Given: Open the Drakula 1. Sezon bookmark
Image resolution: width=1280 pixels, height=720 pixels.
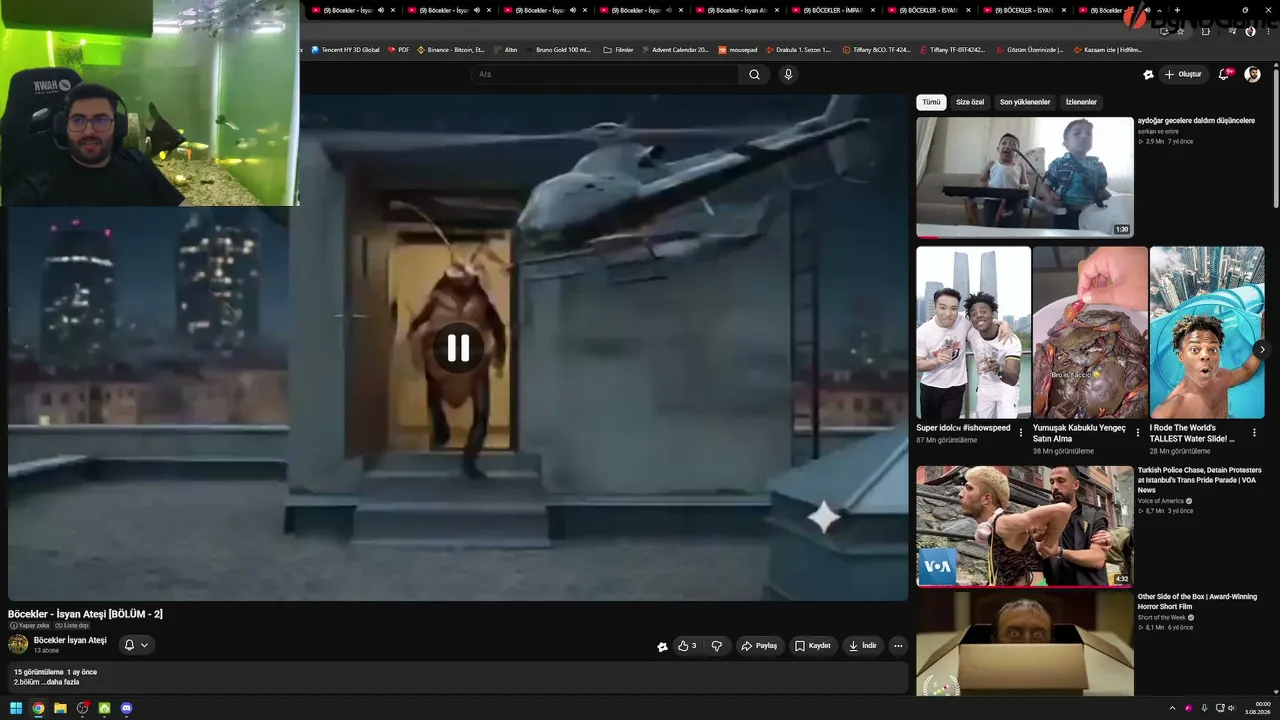Looking at the screenshot, I should click(798, 49).
